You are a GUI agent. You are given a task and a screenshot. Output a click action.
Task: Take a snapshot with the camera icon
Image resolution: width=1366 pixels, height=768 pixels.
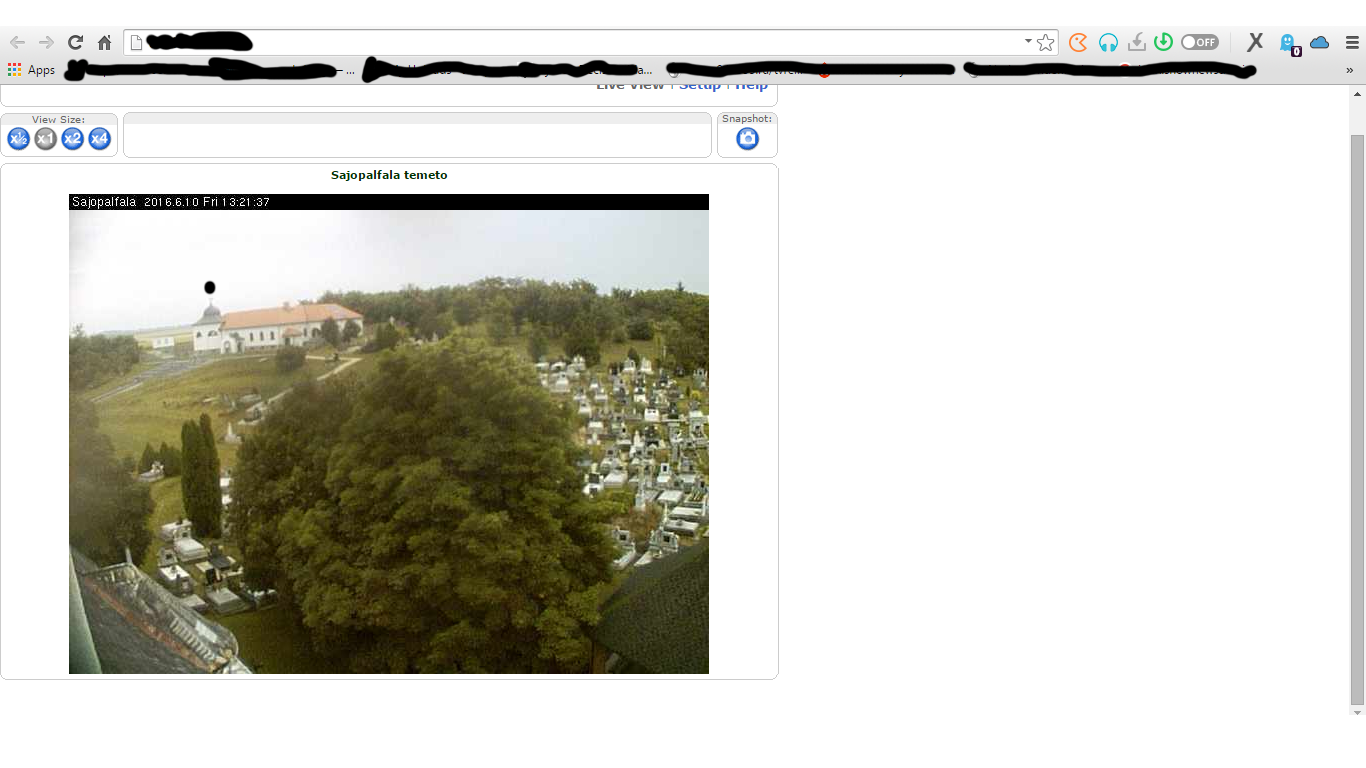pyautogui.click(x=747, y=139)
